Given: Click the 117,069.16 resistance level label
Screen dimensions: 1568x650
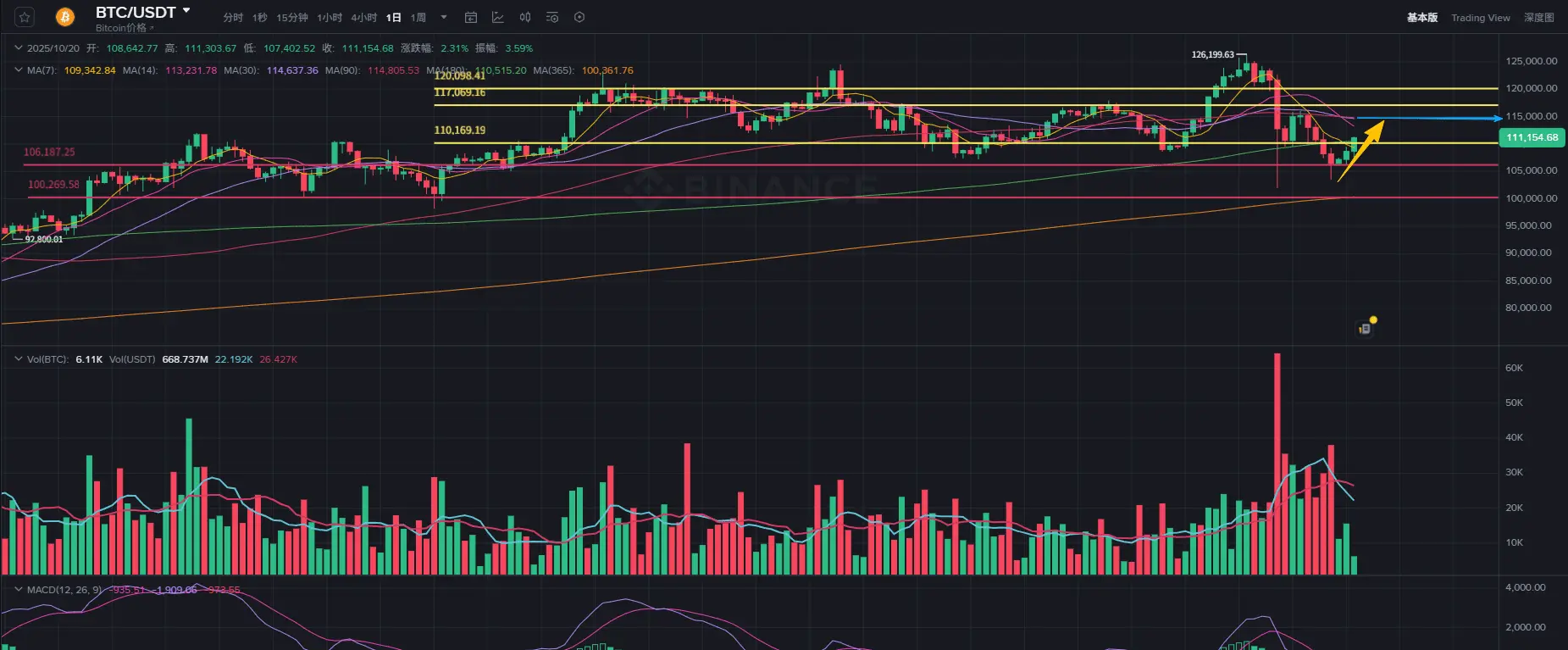Looking at the screenshot, I should coord(460,92).
